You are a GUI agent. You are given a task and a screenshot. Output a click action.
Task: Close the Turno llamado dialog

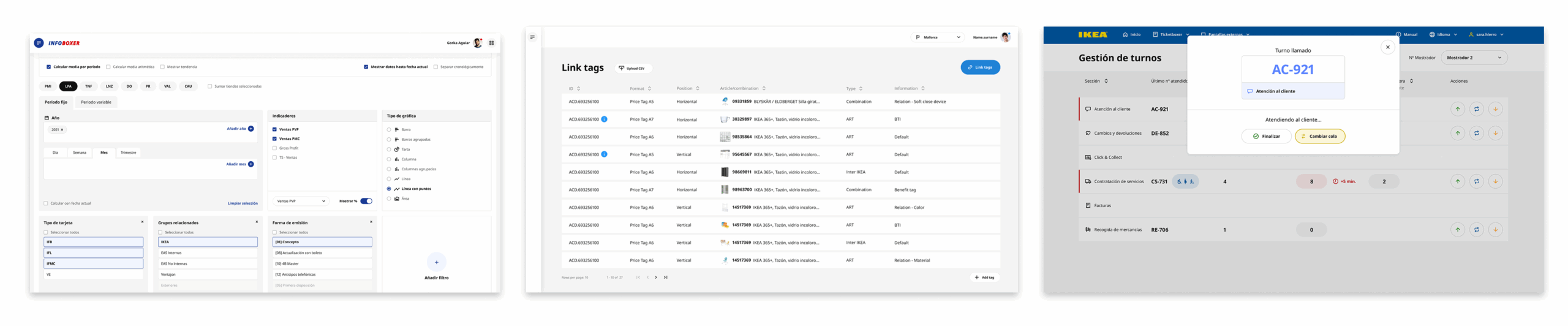[x=1387, y=47]
